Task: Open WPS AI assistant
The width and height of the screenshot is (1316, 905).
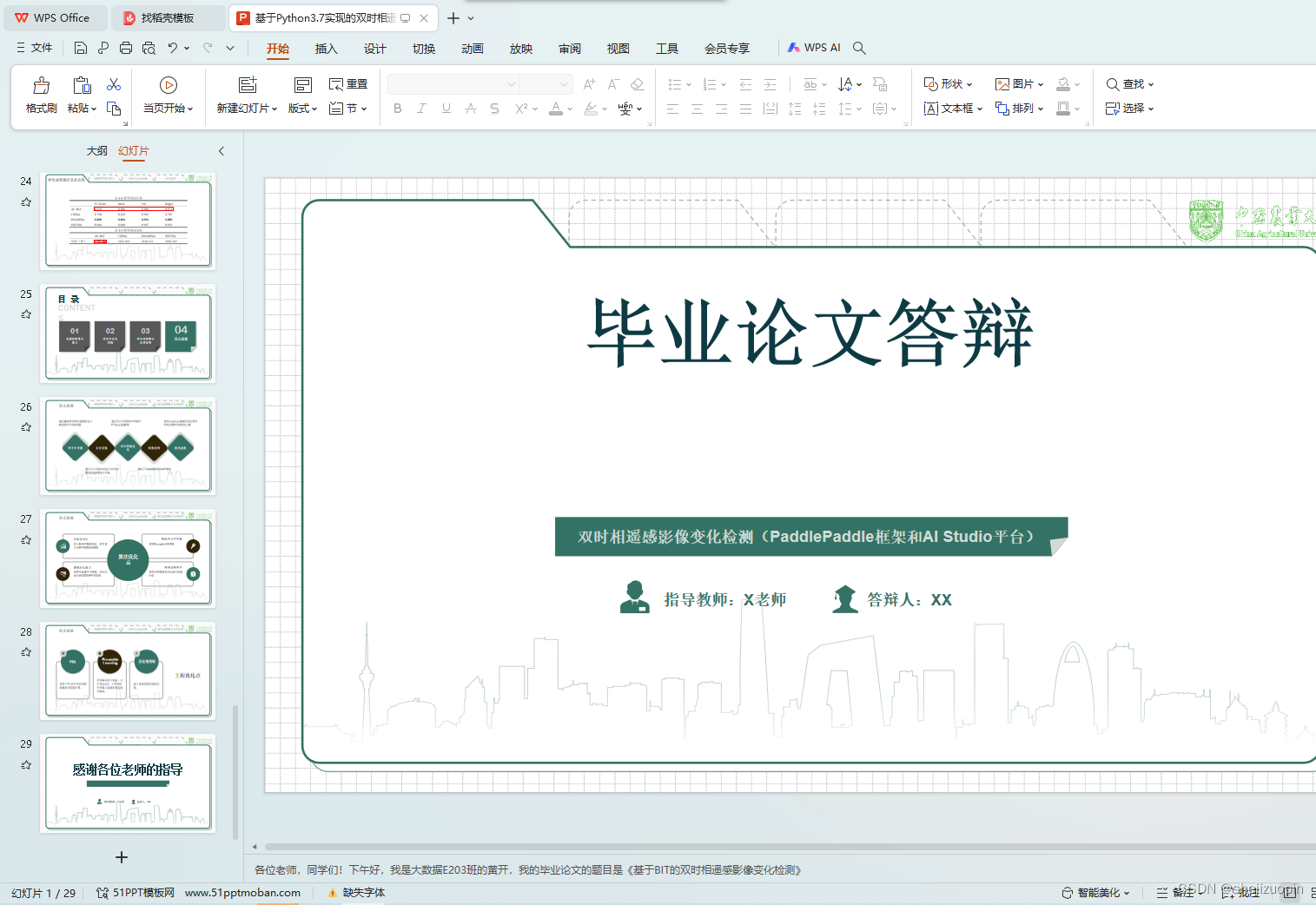Action: (x=814, y=47)
